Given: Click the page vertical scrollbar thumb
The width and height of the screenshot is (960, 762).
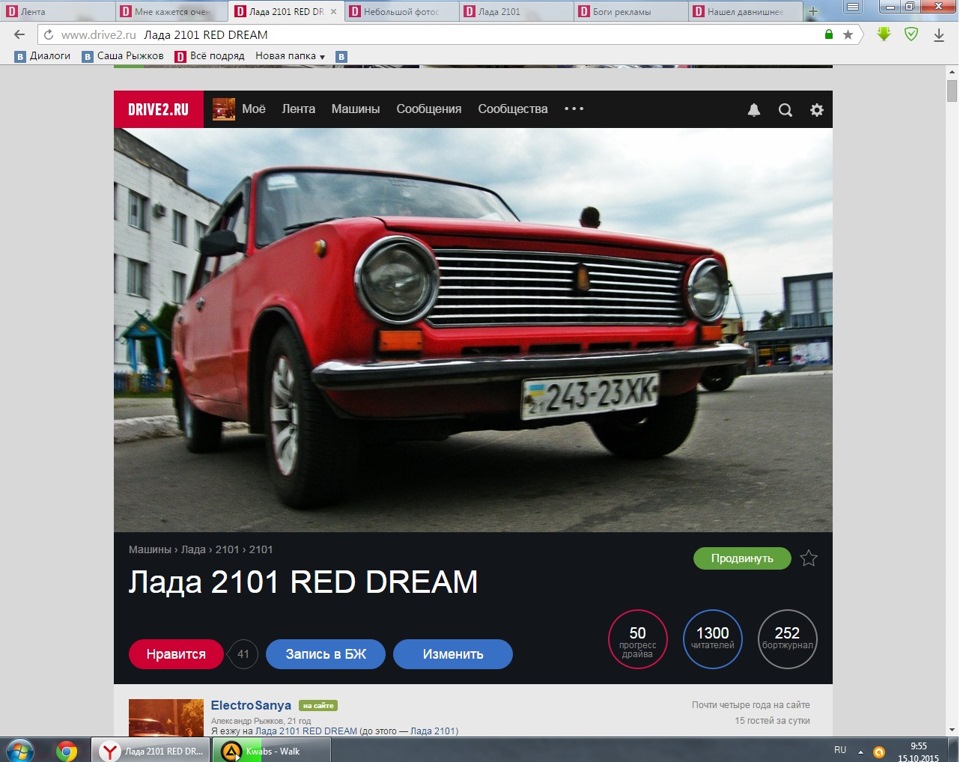Looking at the screenshot, I should coord(951,91).
